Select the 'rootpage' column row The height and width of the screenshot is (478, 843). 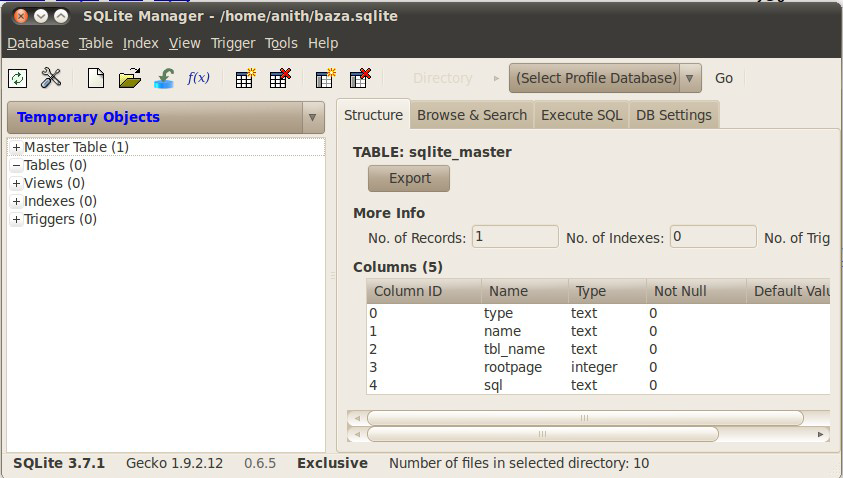pyautogui.click(x=598, y=367)
